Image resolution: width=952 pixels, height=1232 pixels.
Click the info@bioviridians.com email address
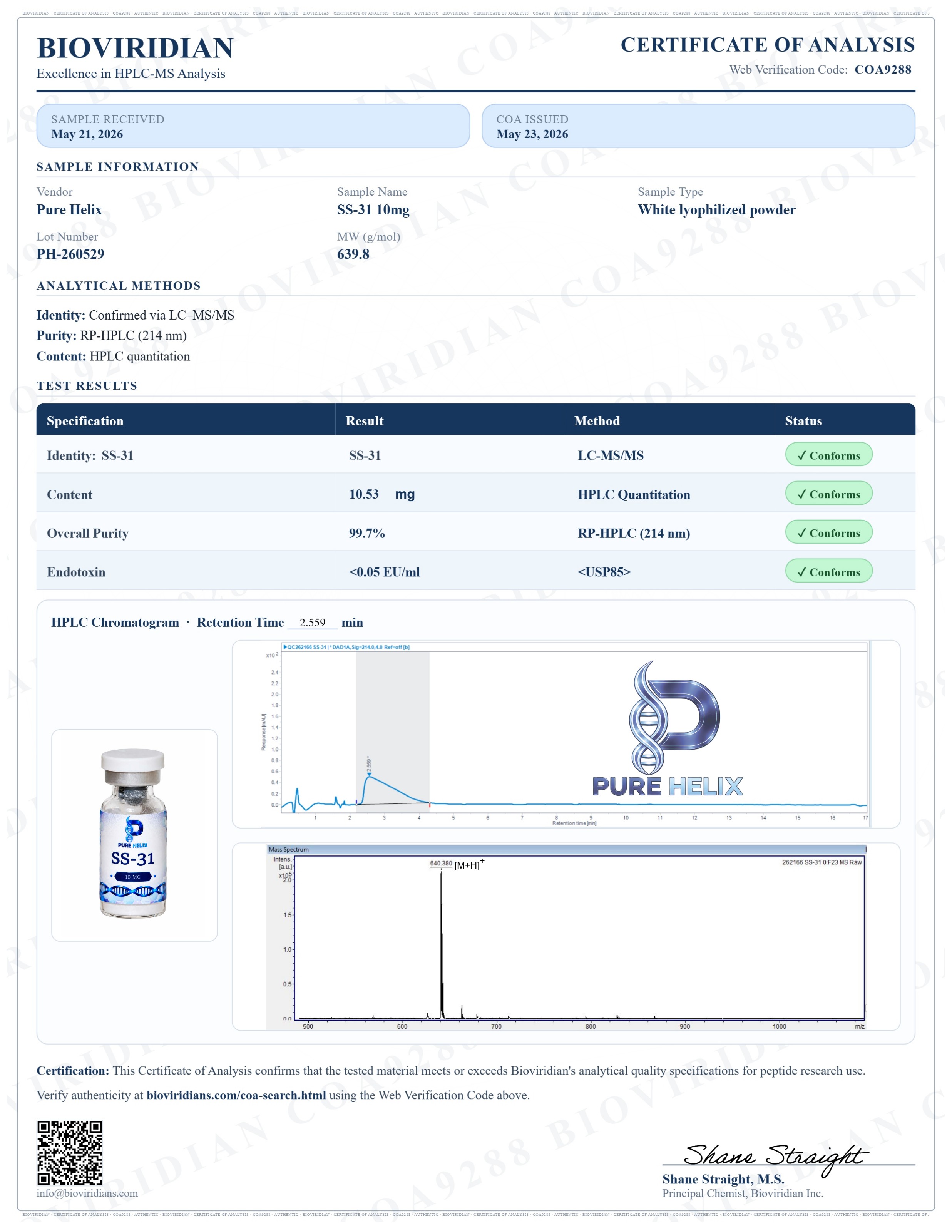87,1193
